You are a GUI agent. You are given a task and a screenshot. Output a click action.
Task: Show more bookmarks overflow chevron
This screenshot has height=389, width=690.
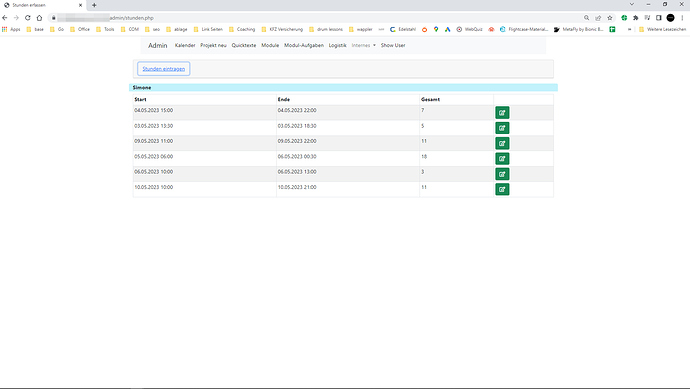click(629, 29)
